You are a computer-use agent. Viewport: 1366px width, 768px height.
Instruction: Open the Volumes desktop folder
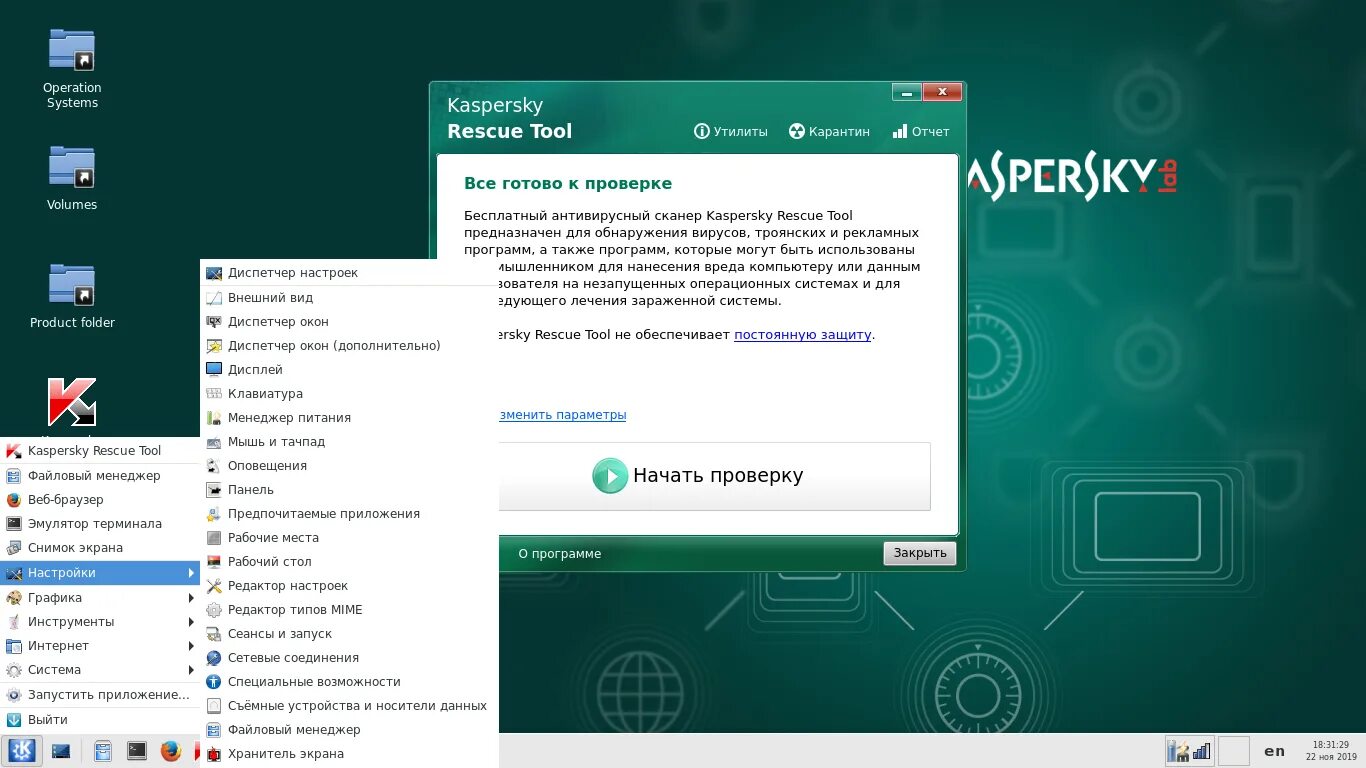(72, 177)
